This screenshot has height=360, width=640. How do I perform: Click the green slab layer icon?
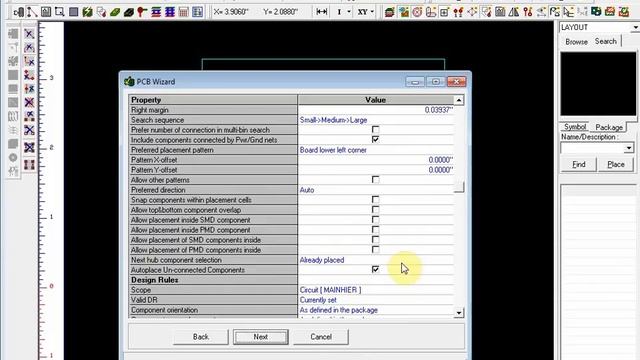115,12
